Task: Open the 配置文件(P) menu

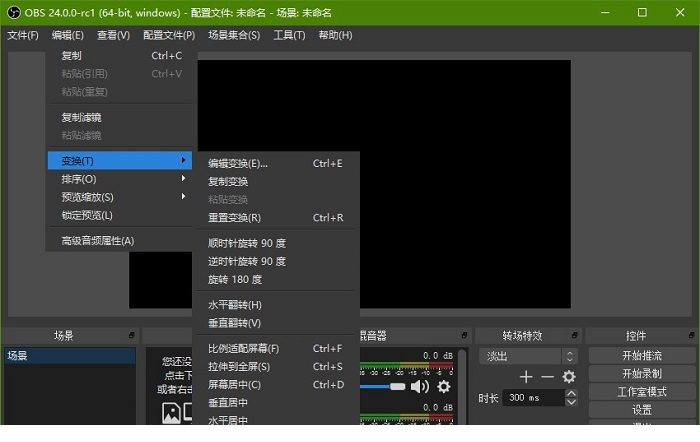Action: pos(169,35)
